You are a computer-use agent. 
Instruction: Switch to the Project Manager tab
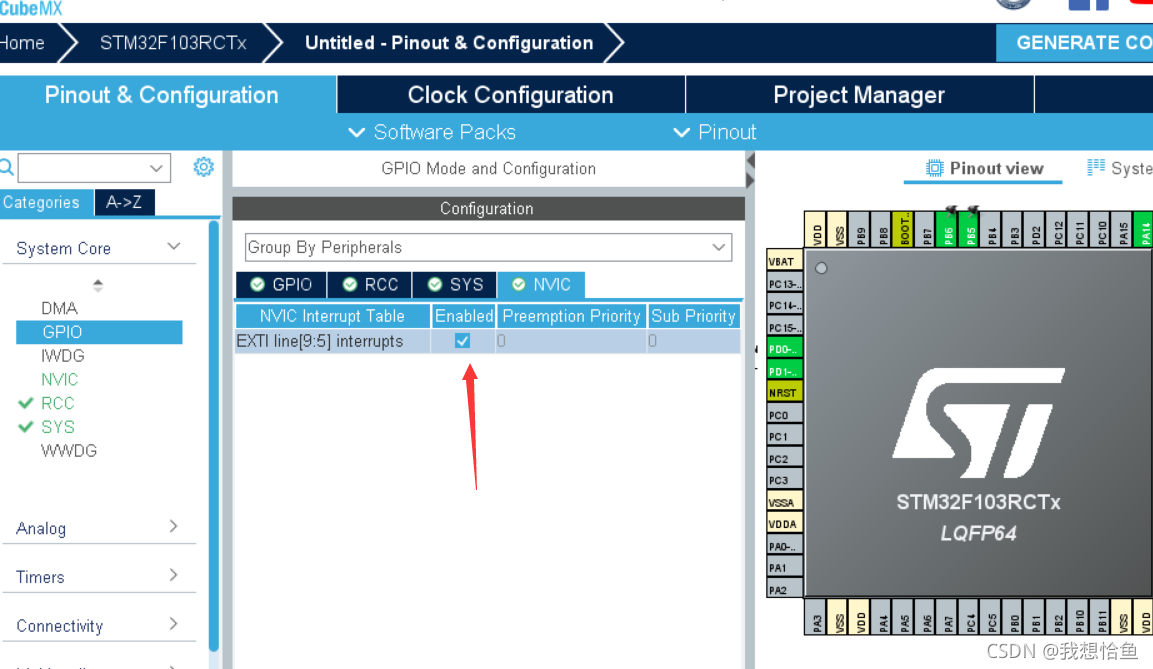tap(860, 95)
